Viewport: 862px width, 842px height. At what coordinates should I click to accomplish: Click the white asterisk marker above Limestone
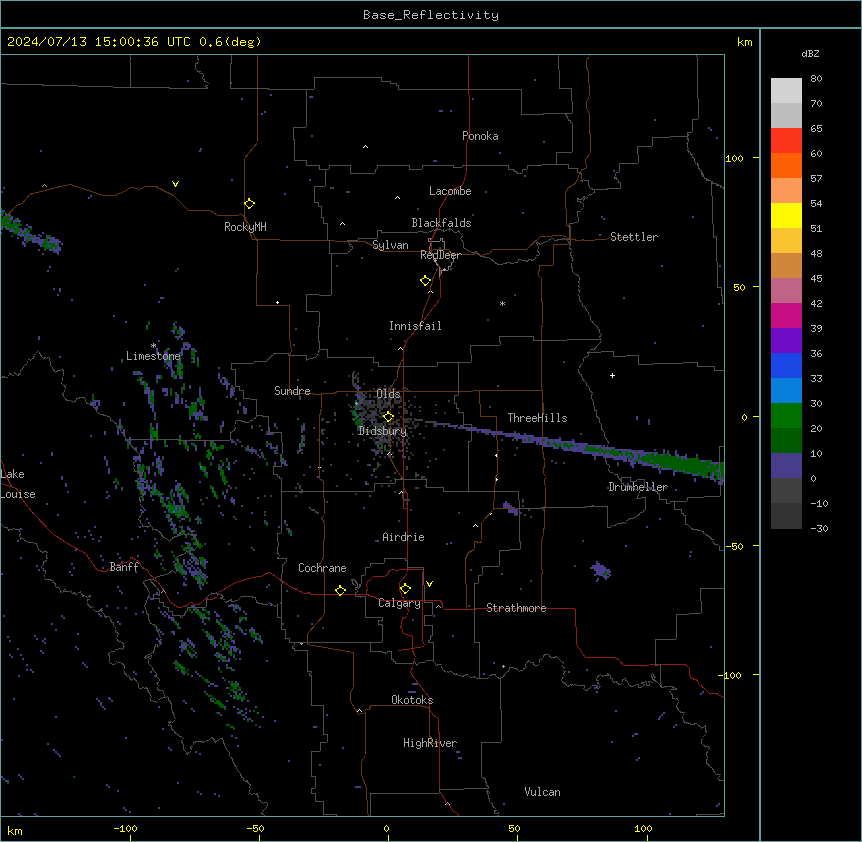click(153, 346)
